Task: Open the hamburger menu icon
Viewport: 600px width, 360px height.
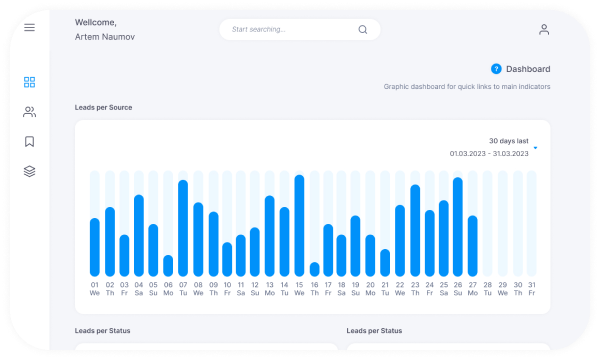Action: 29,28
